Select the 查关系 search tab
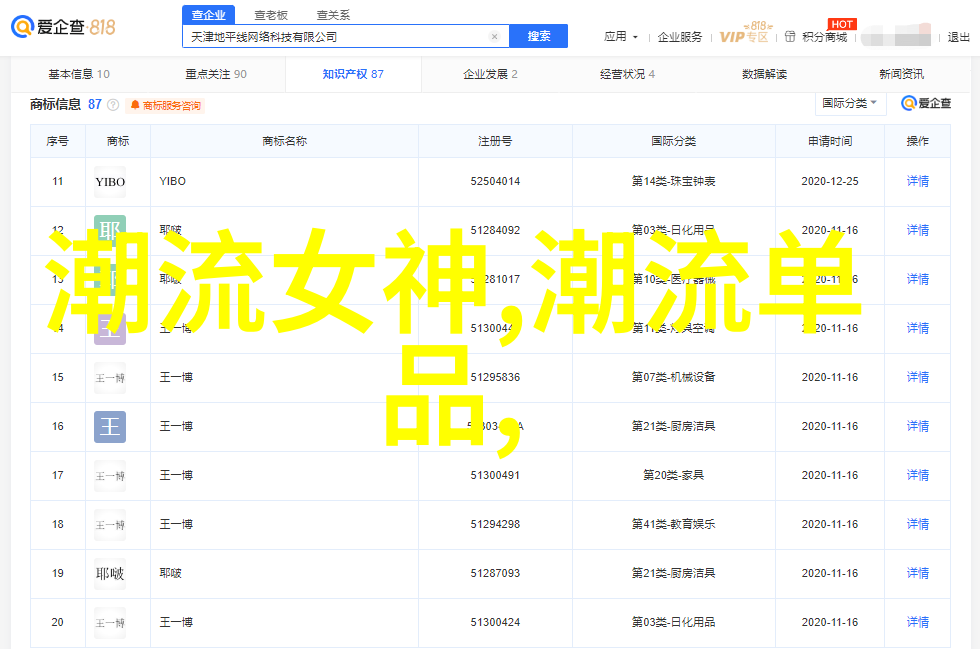Viewport: 980px width, 649px height. pyautogui.click(x=333, y=15)
